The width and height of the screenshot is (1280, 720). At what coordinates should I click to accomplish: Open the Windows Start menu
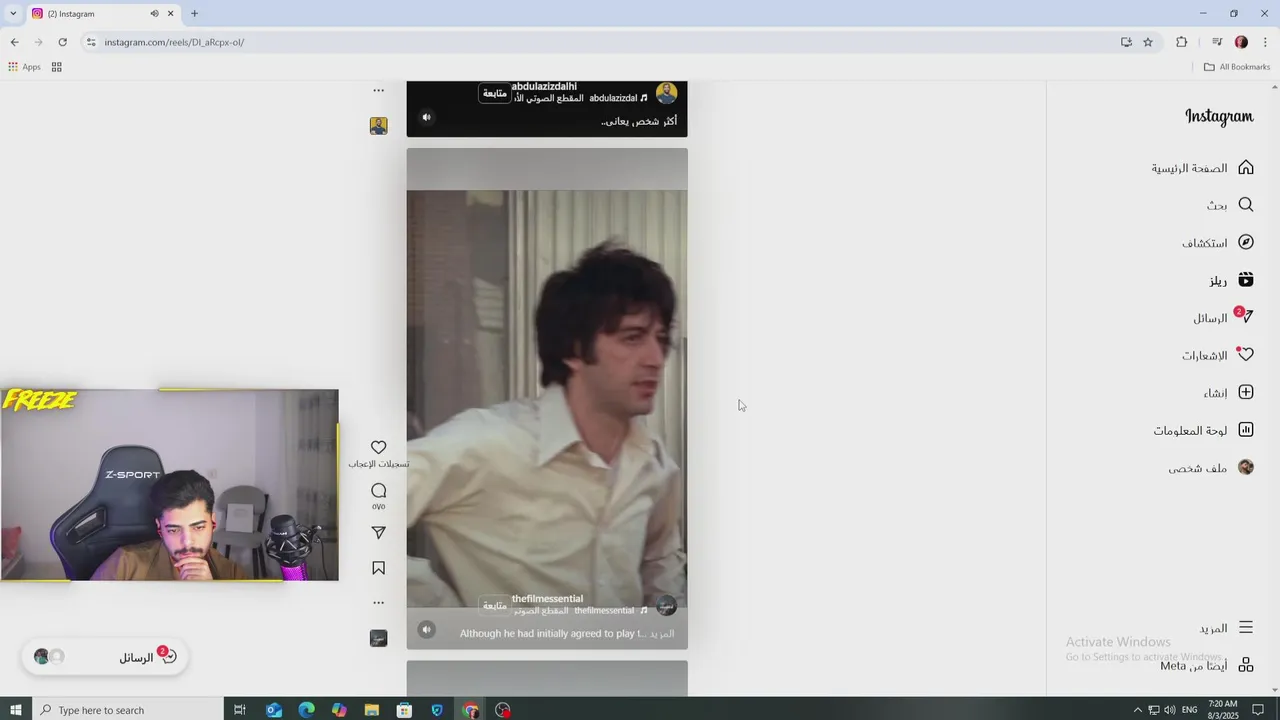(x=16, y=710)
